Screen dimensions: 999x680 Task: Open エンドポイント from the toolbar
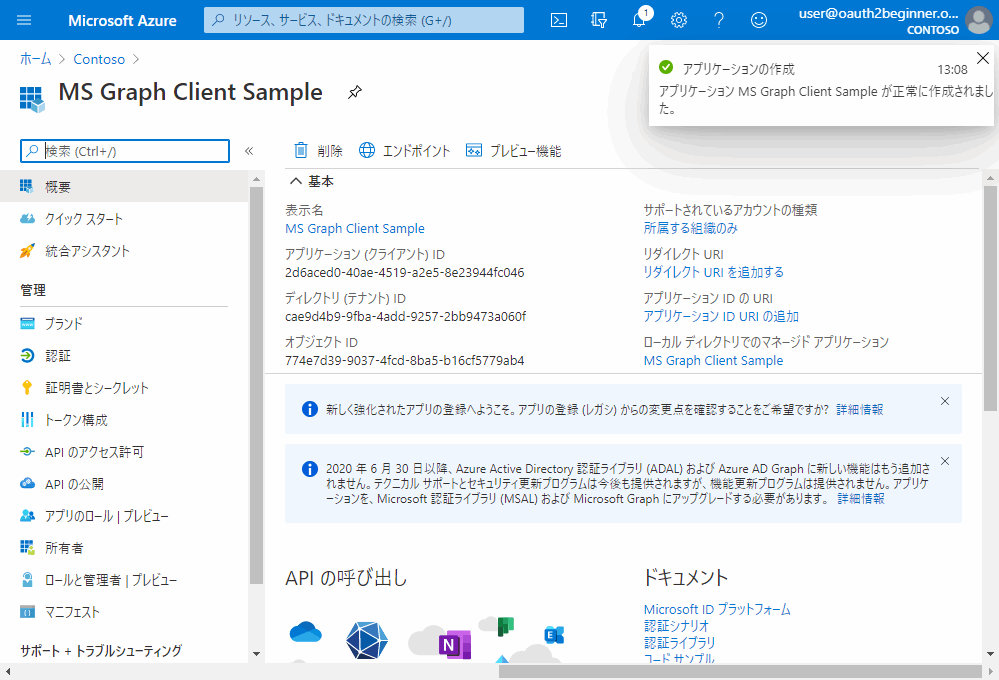coord(404,150)
